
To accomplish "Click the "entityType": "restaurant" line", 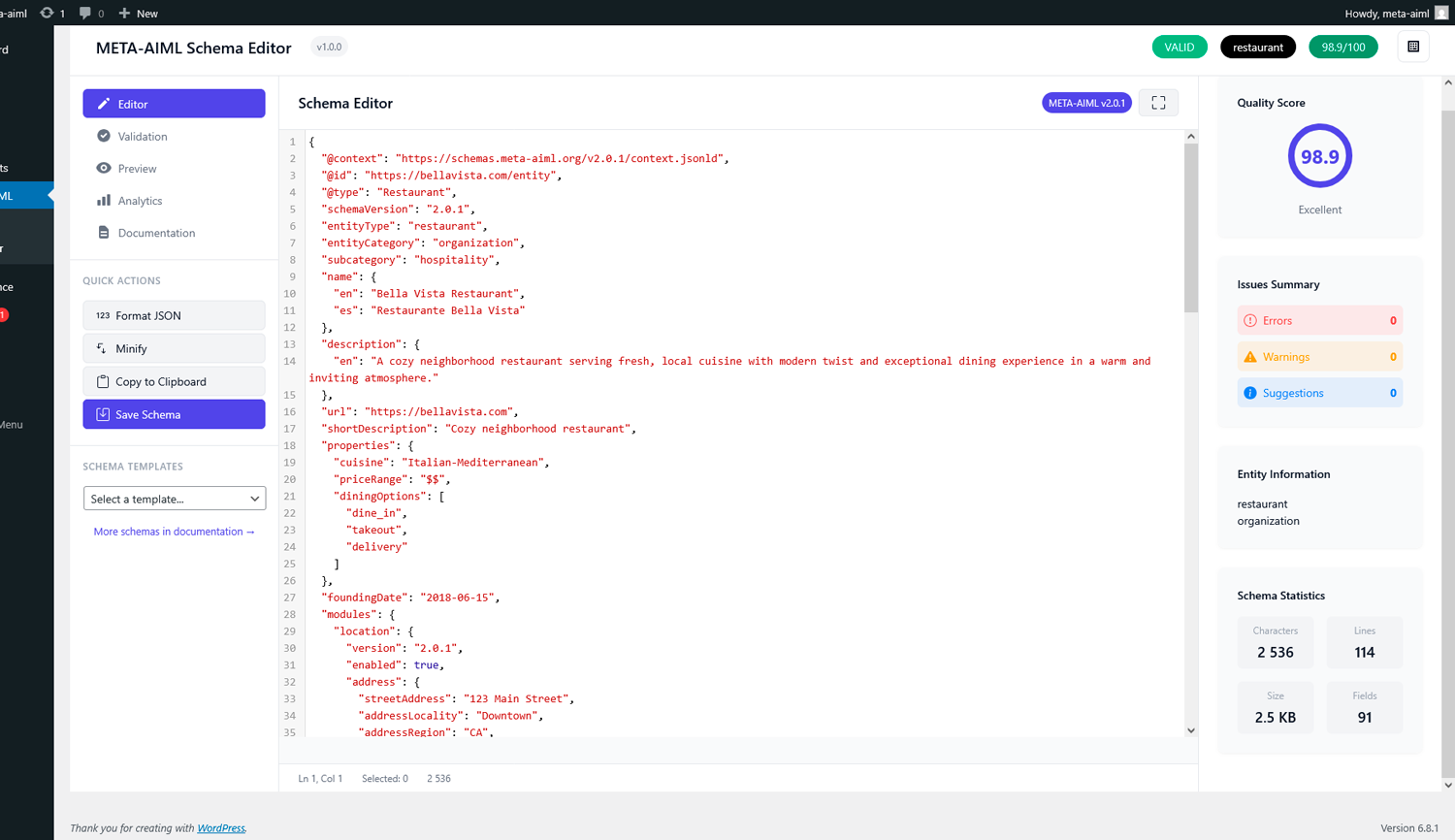I will [404, 226].
